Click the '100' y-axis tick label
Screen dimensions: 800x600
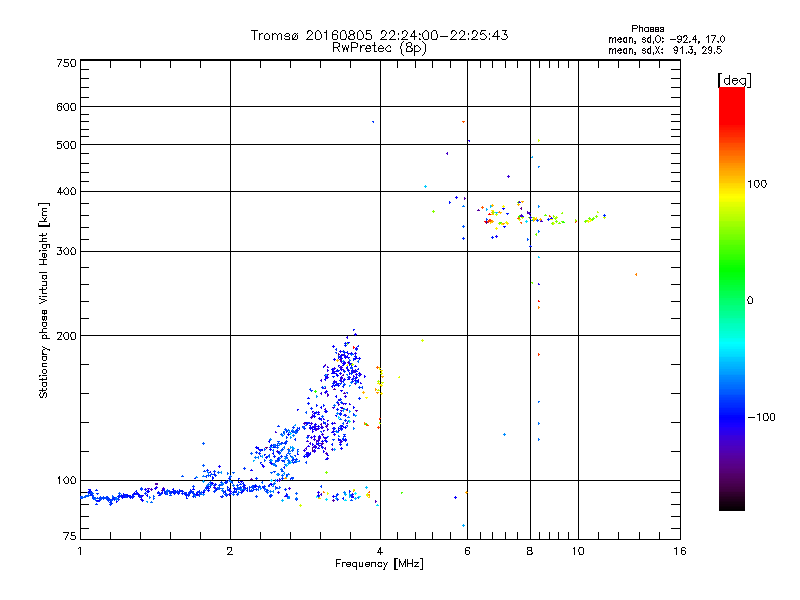click(x=66, y=480)
